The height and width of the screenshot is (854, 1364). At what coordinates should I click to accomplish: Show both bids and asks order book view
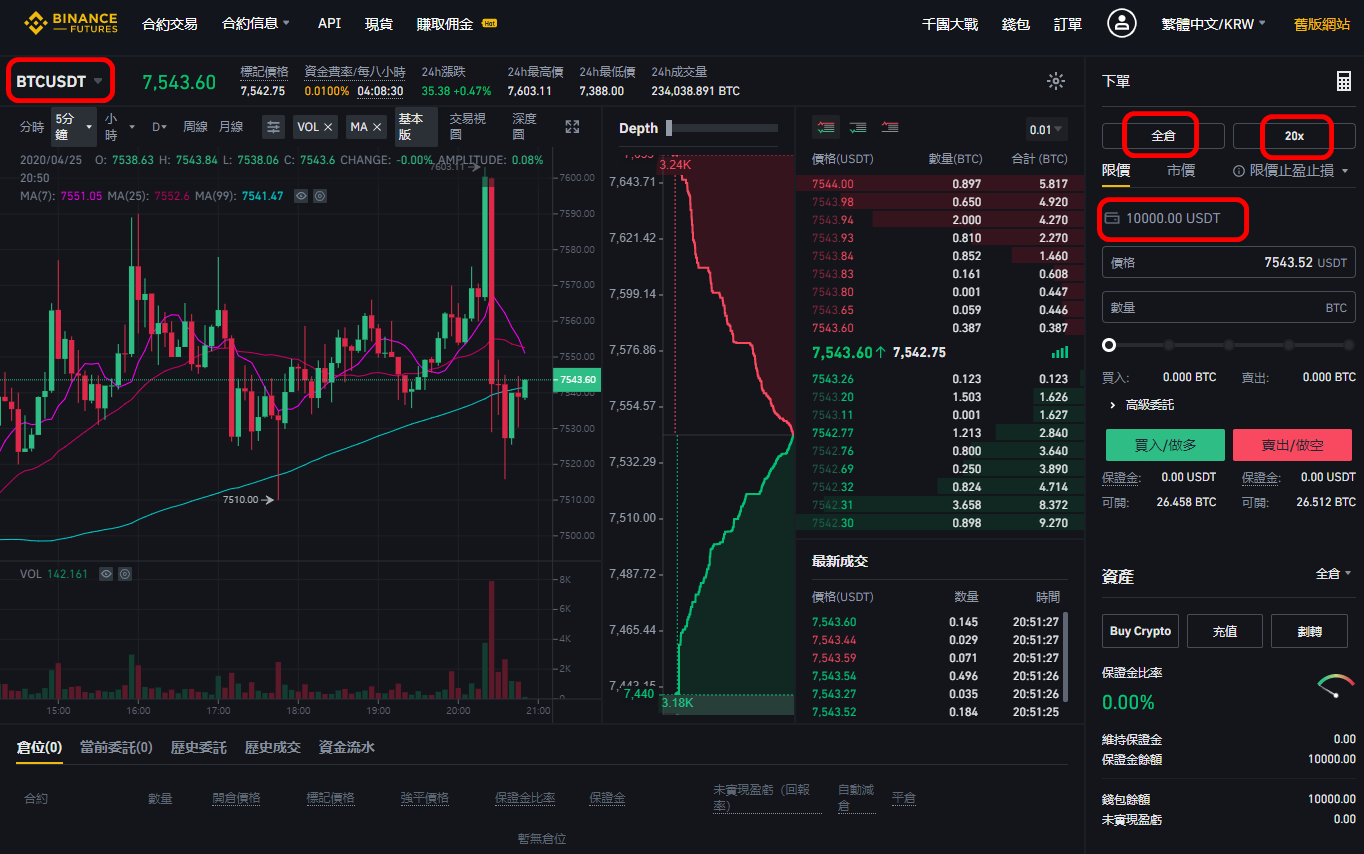(x=826, y=127)
